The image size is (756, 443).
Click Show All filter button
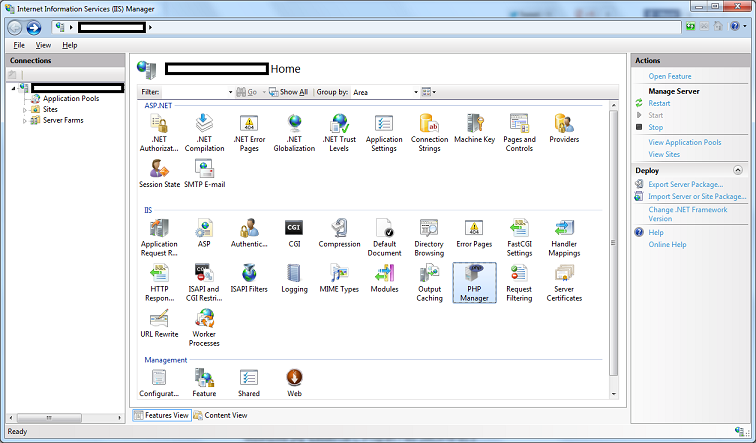[x=288, y=92]
